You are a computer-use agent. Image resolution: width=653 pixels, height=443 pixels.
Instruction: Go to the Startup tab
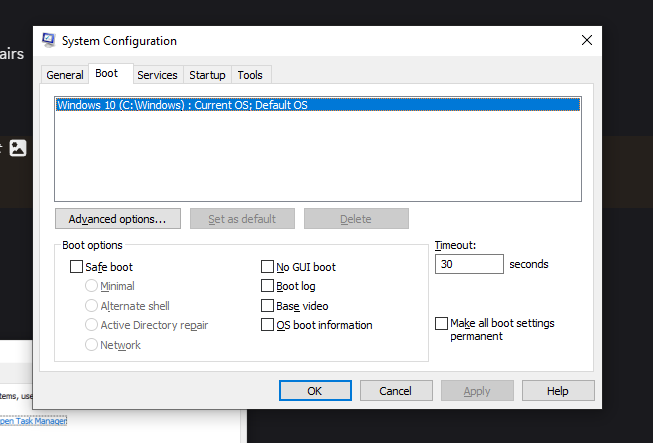pyautogui.click(x=207, y=75)
